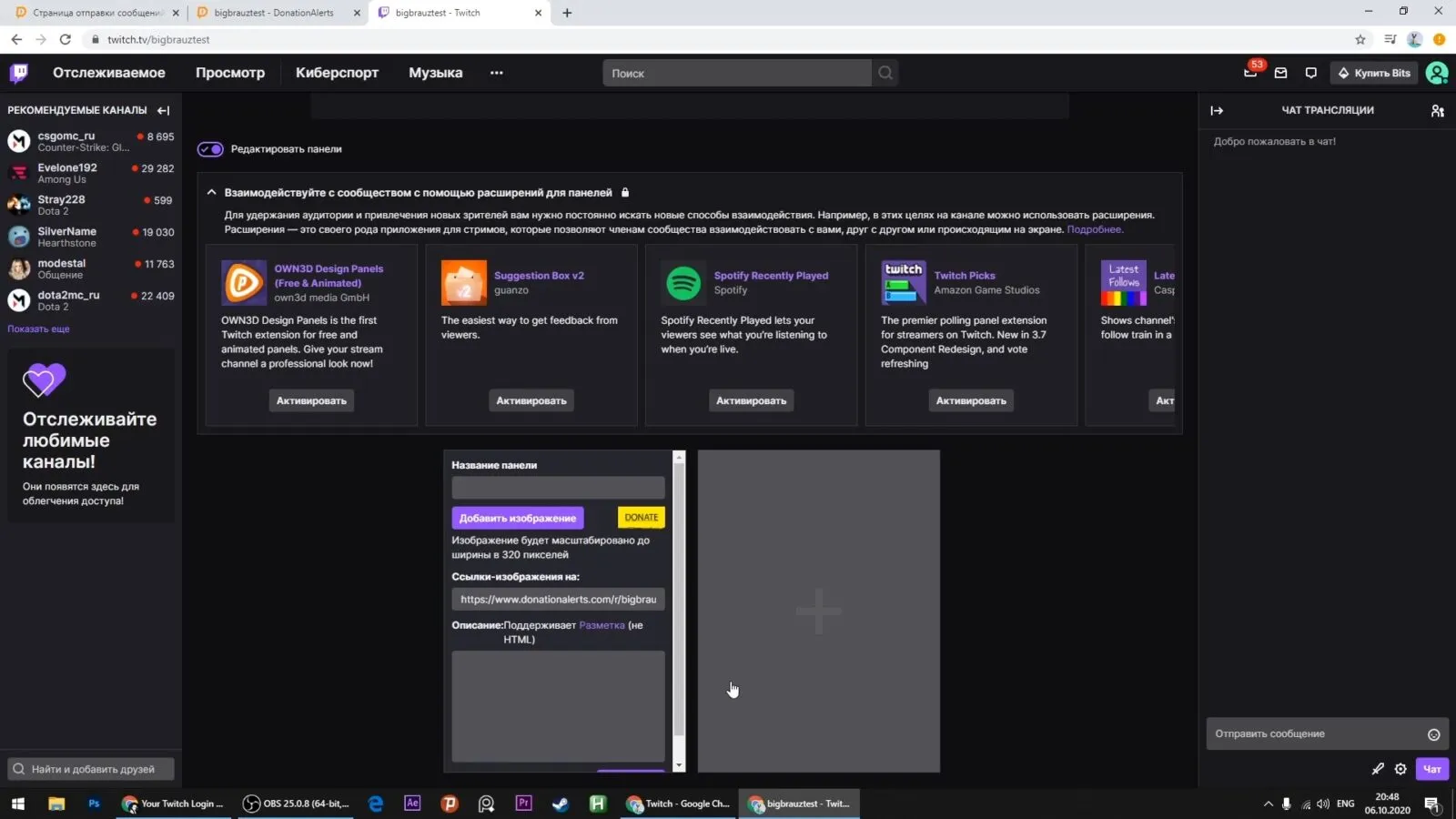
Task: Click the Добавить изображение button
Action: coord(518,518)
